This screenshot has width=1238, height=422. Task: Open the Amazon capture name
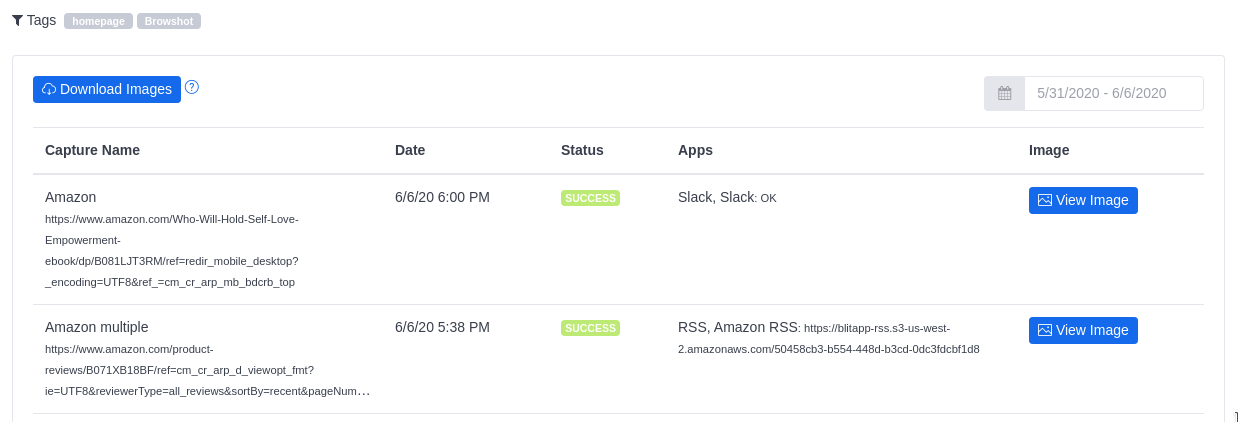(71, 197)
